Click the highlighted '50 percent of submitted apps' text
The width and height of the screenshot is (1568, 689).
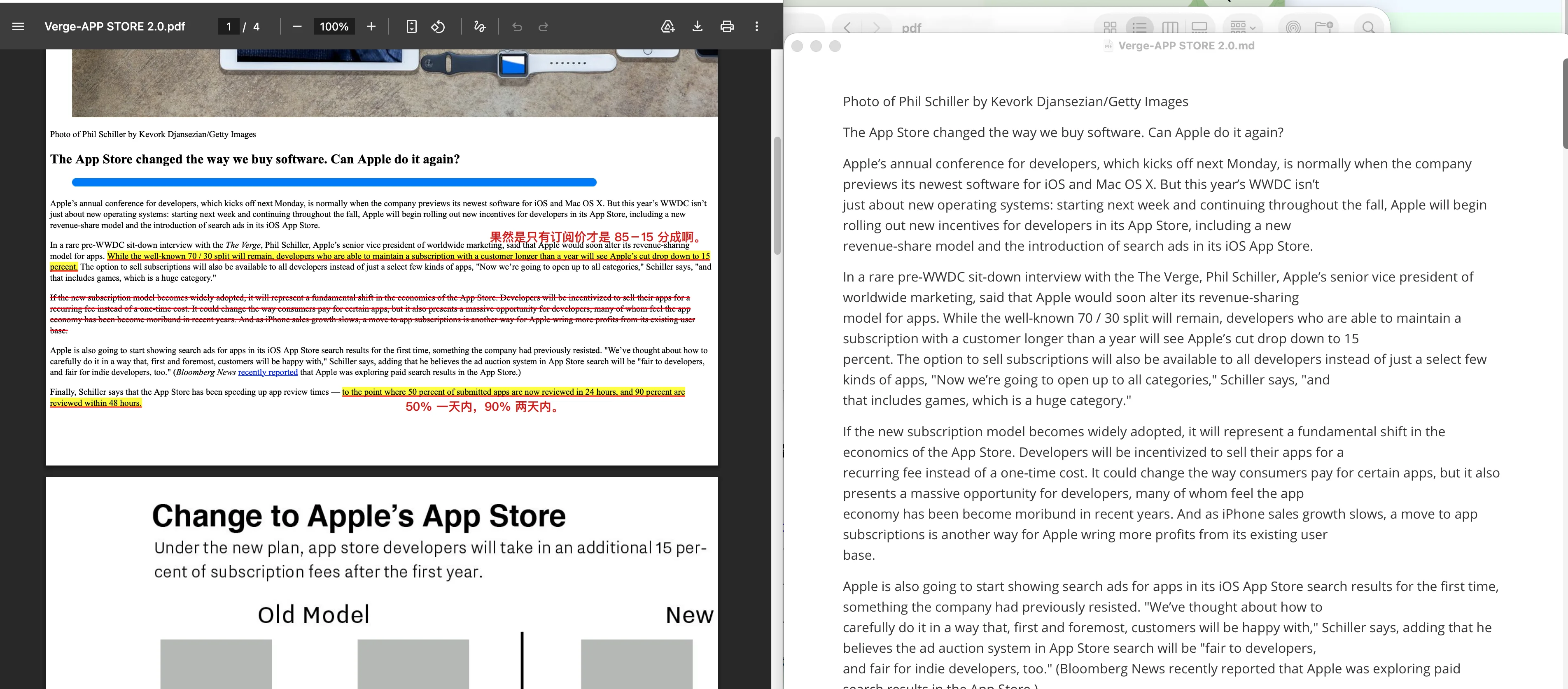(513, 392)
